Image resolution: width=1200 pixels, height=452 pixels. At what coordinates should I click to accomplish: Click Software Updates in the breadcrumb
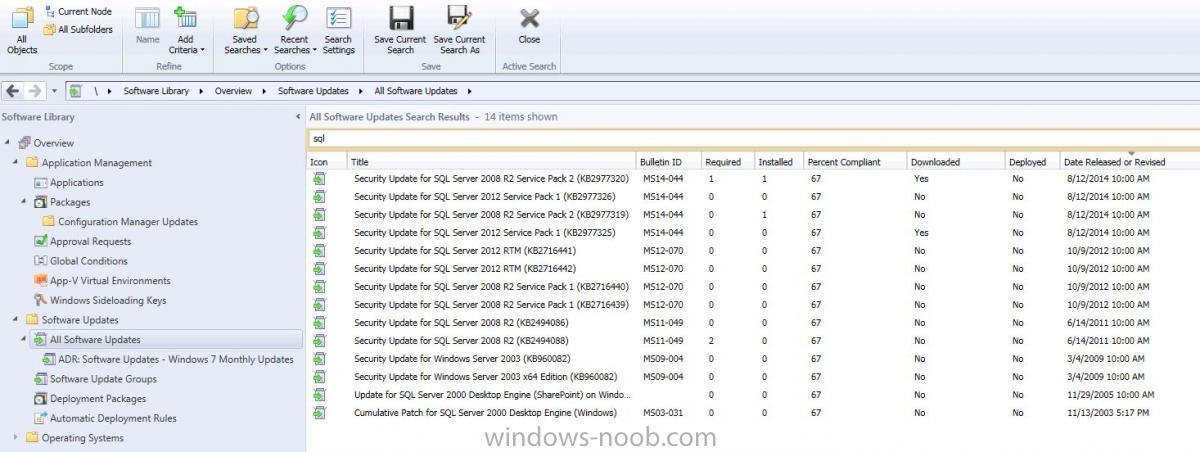(313, 91)
